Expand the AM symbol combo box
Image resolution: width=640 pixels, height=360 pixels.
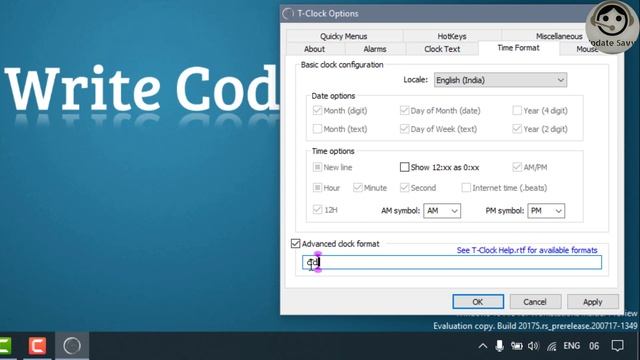pyautogui.click(x=442, y=211)
